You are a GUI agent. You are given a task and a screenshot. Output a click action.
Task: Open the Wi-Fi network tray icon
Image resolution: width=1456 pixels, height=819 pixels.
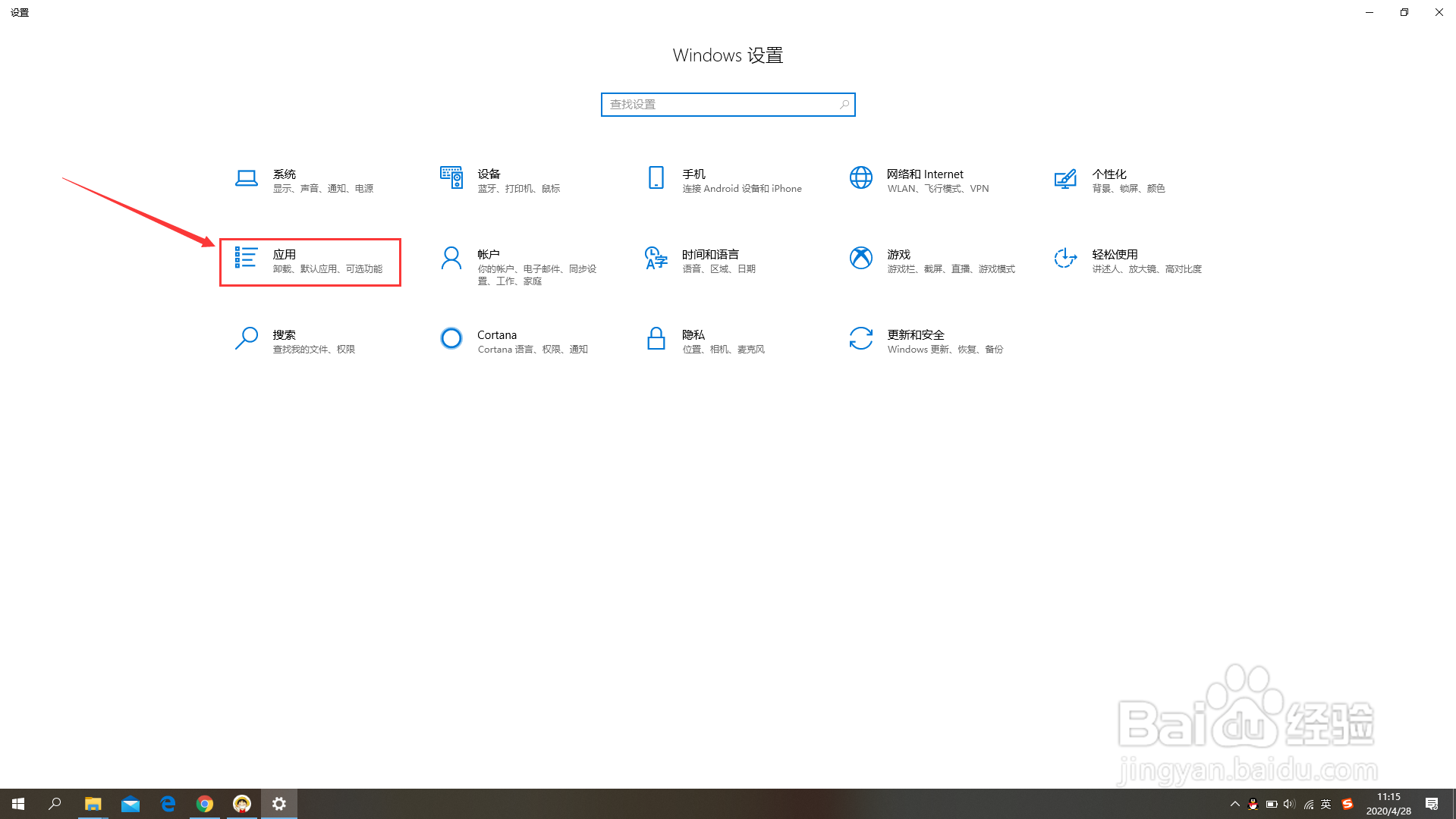pos(1308,805)
